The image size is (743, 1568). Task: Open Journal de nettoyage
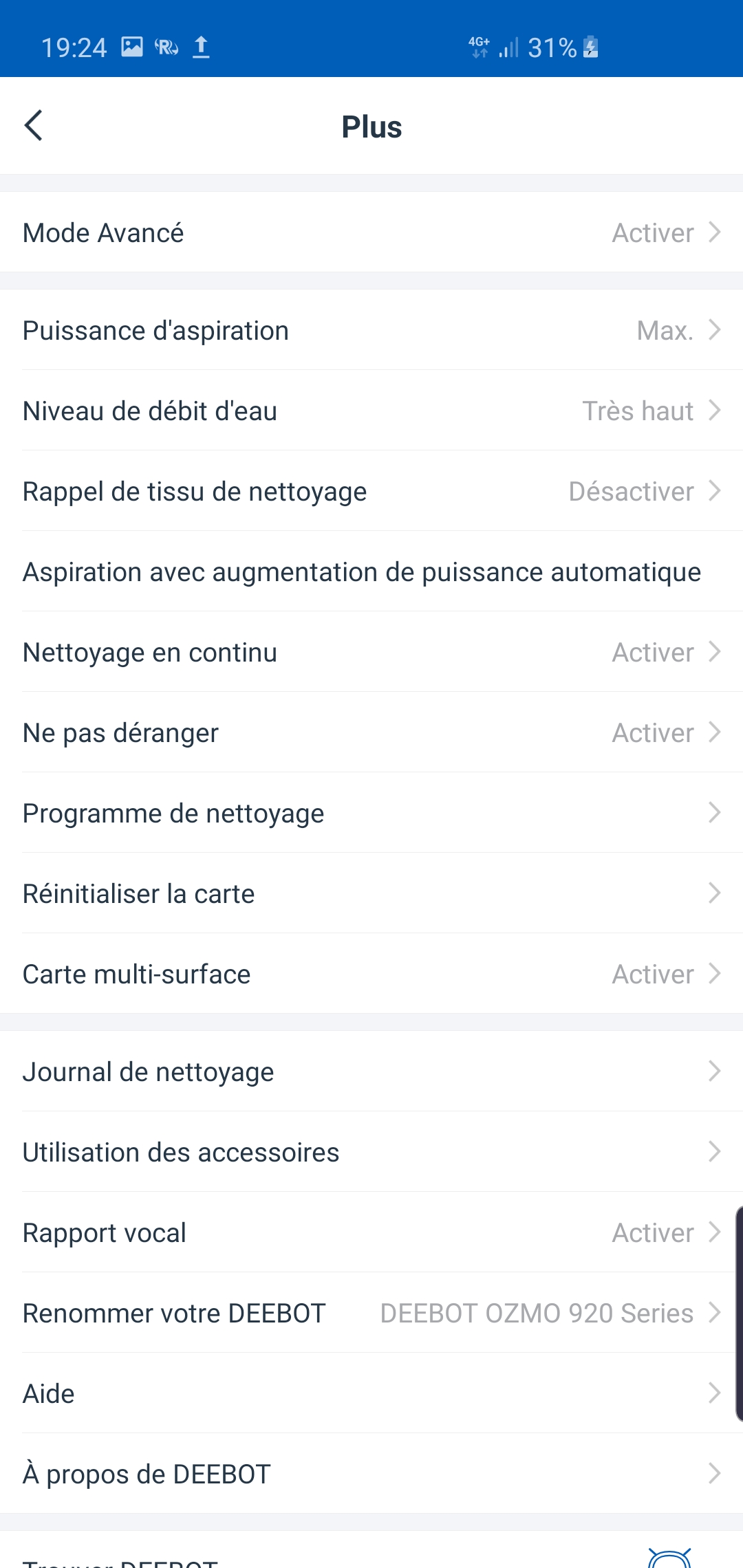point(371,1071)
